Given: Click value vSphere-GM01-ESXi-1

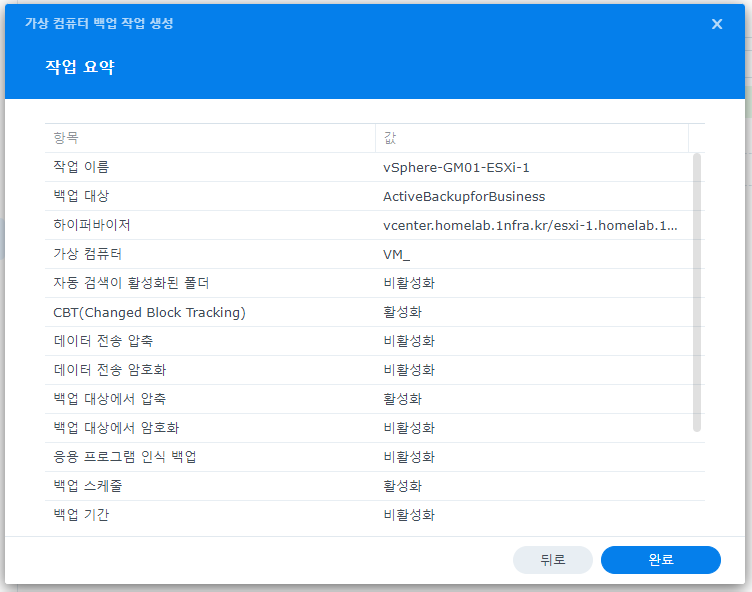Looking at the screenshot, I should pos(456,167).
